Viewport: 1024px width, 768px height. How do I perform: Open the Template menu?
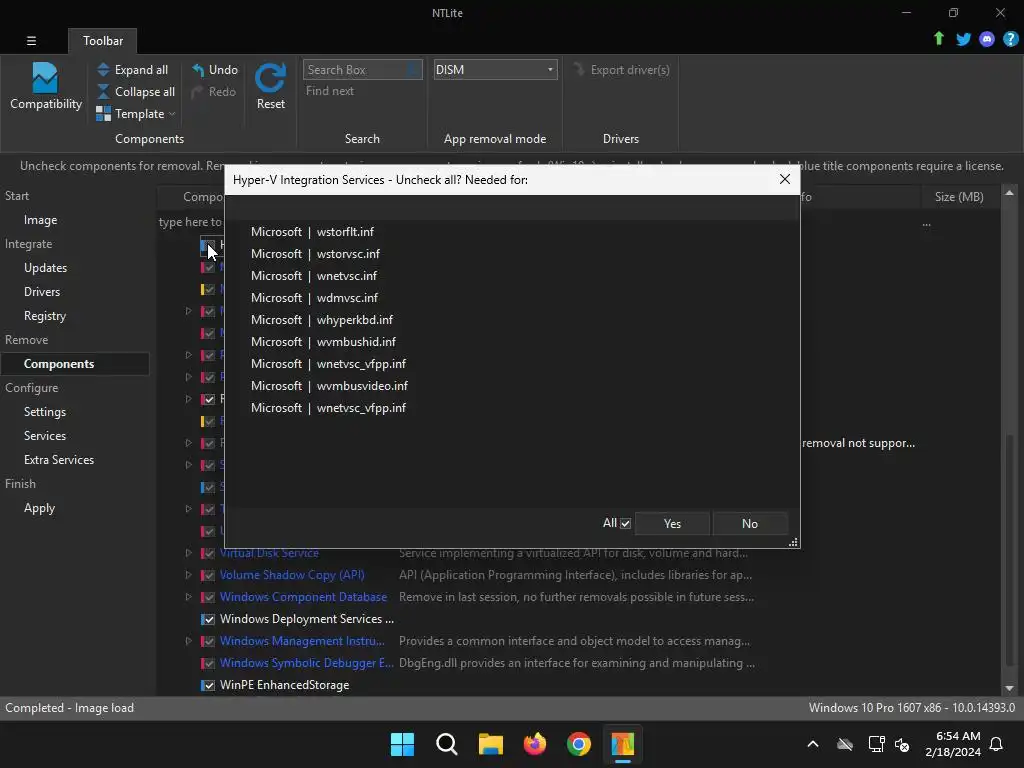[x=136, y=114]
